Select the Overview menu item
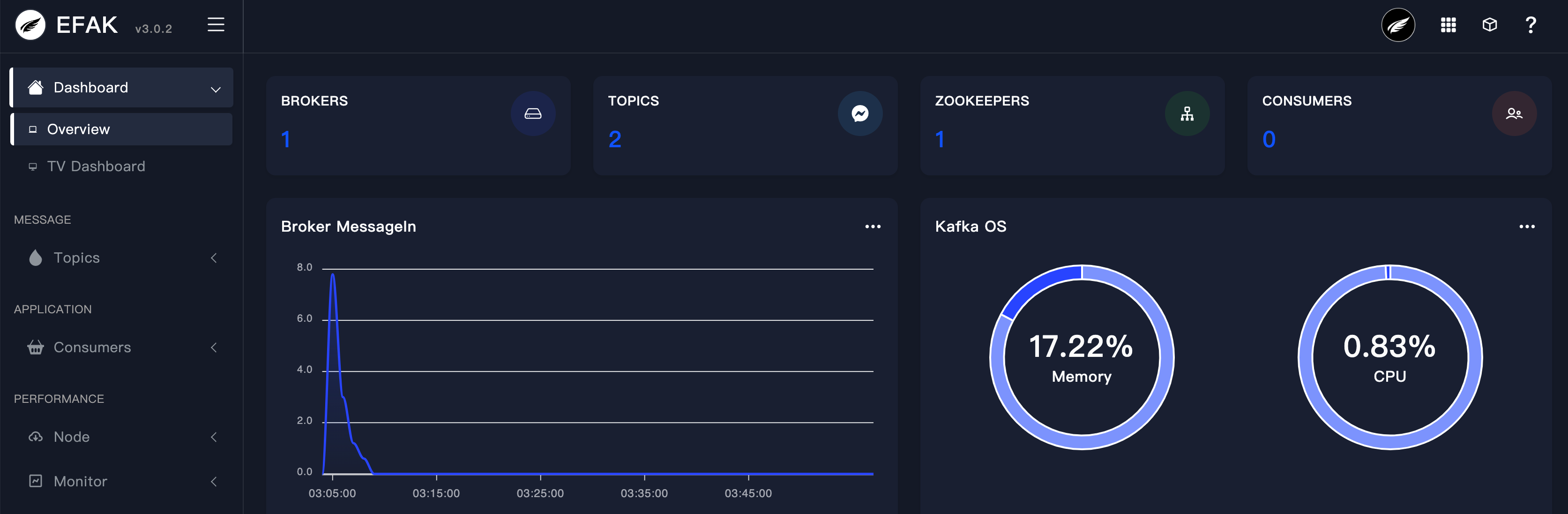Viewport: 1568px width, 514px height. [79, 130]
